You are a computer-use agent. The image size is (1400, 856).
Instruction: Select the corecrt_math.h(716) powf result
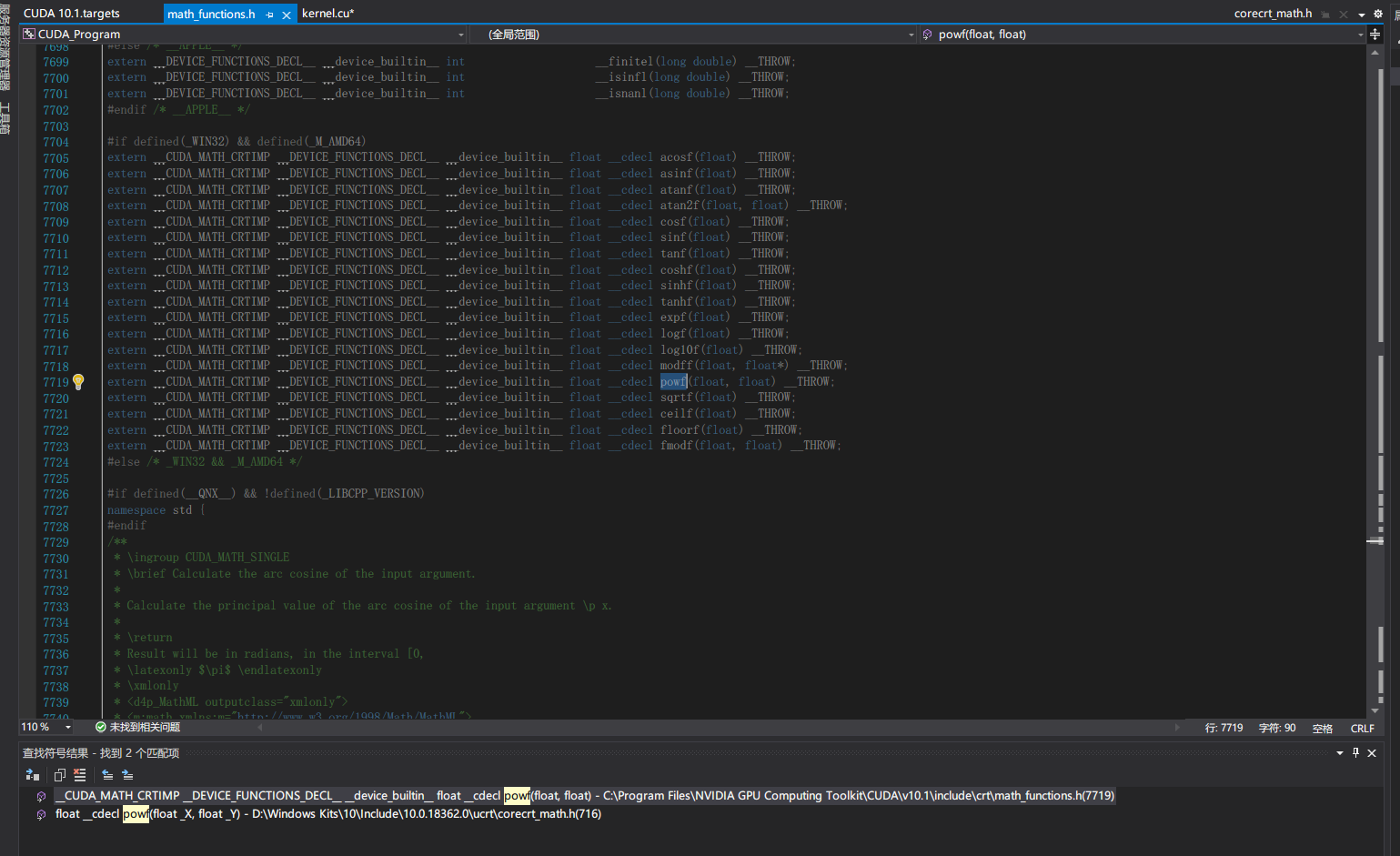[x=327, y=814]
